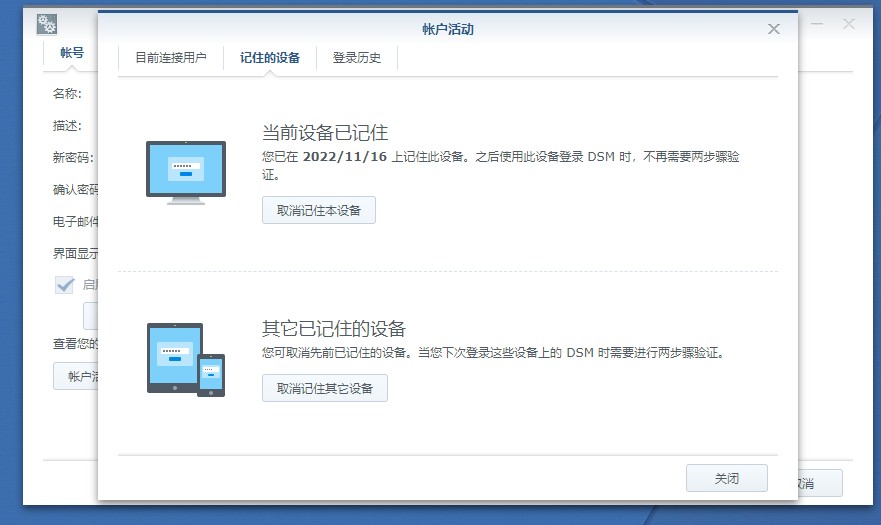Click the monitor icon for current device

(186, 173)
